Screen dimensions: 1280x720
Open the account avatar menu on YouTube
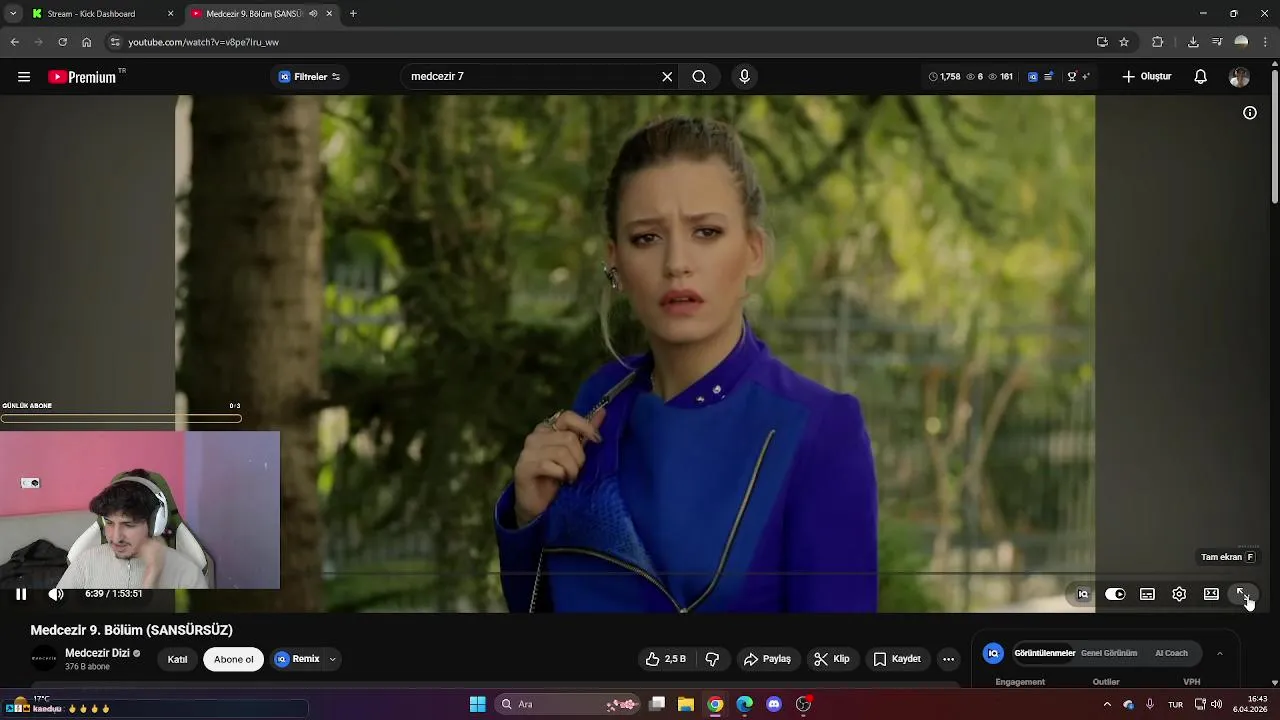(1239, 77)
